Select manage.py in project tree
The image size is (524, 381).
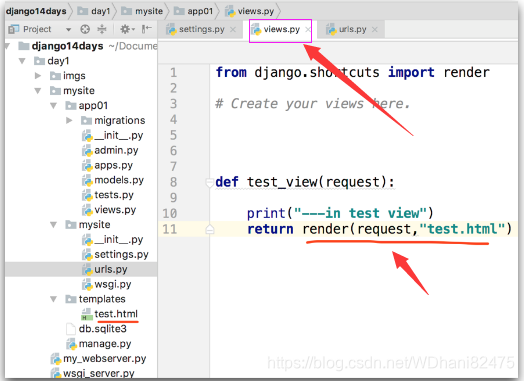coord(105,344)
